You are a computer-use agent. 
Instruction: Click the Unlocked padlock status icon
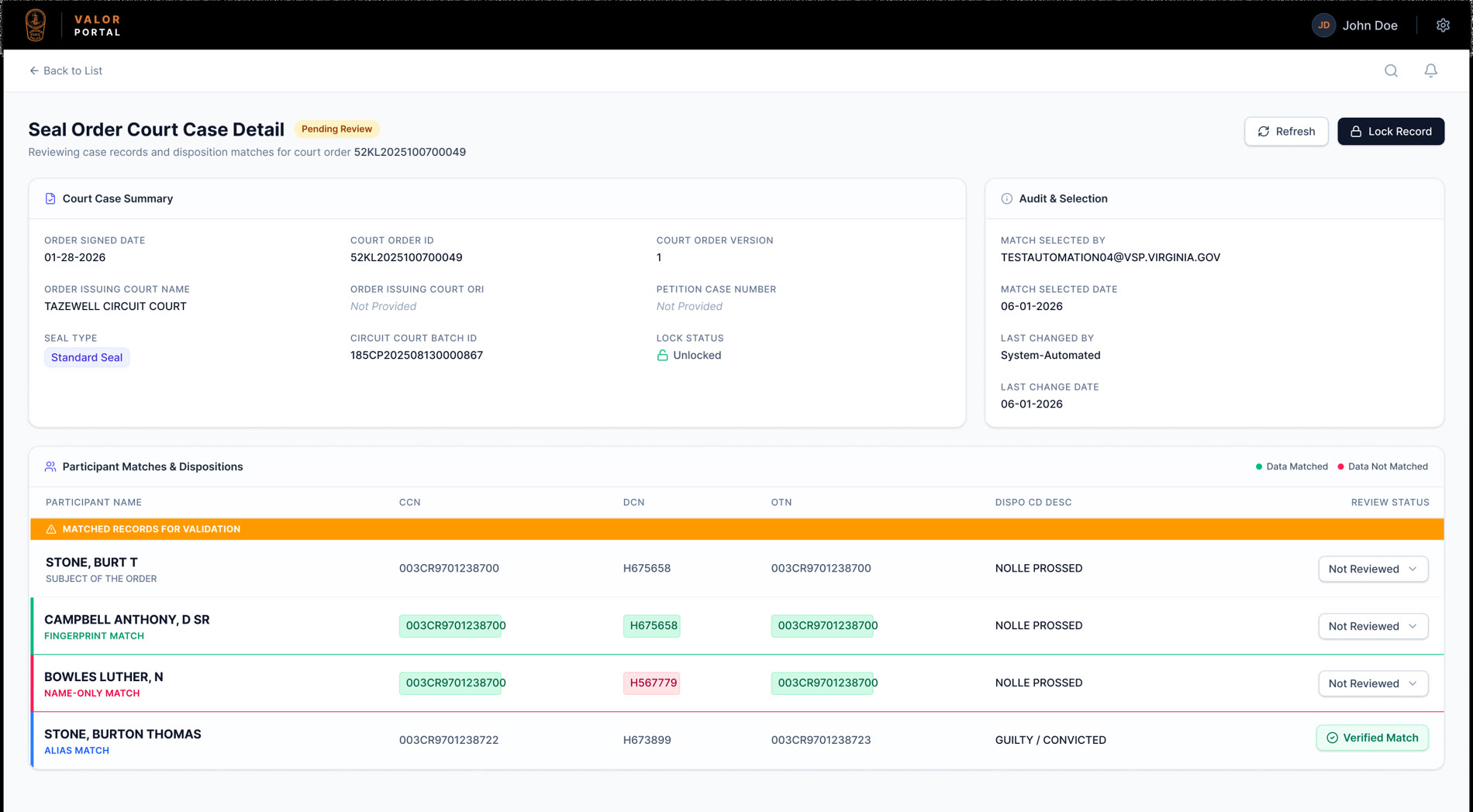[x=662, y=355]
